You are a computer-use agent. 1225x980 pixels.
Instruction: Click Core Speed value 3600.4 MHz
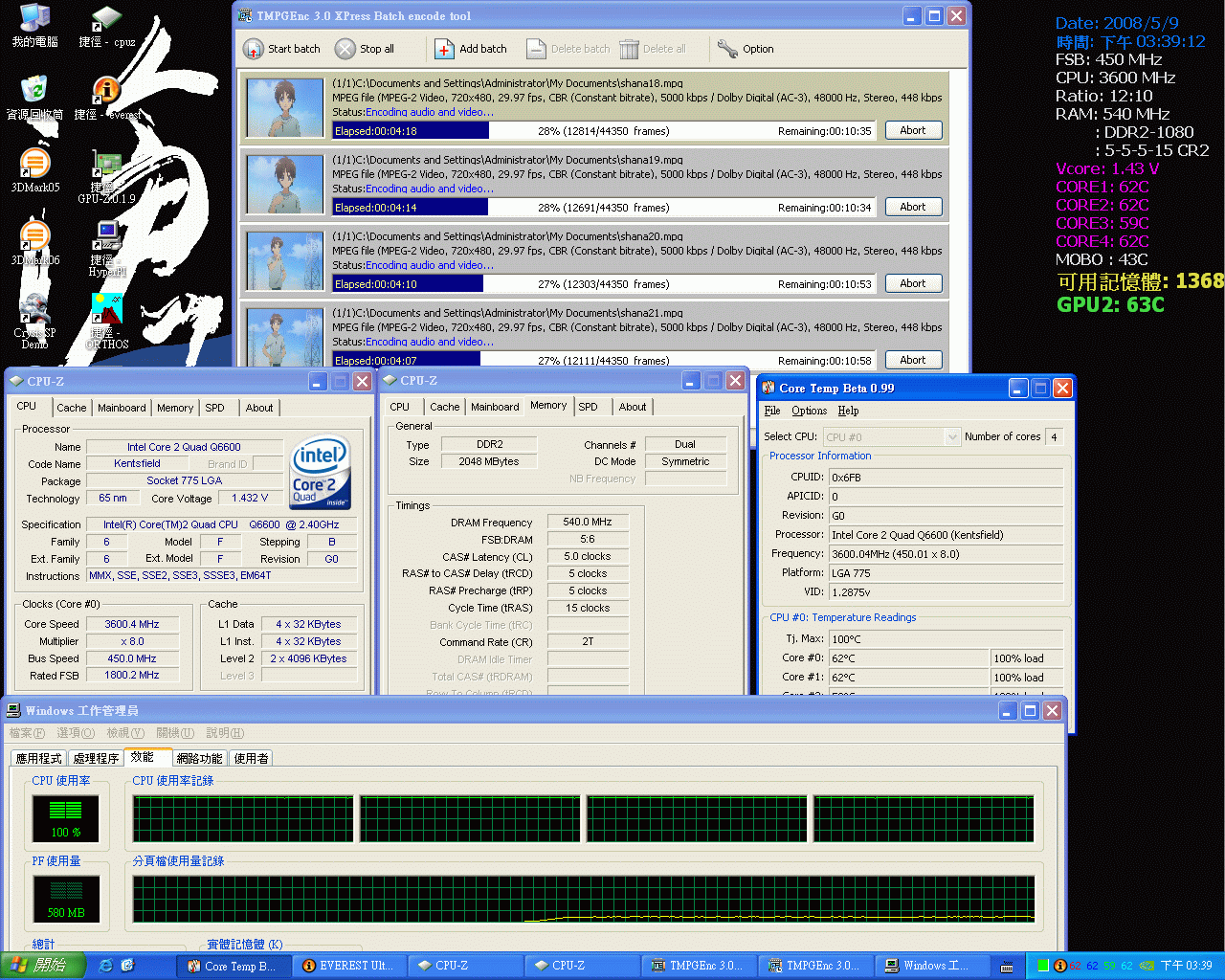click(132, 624)
